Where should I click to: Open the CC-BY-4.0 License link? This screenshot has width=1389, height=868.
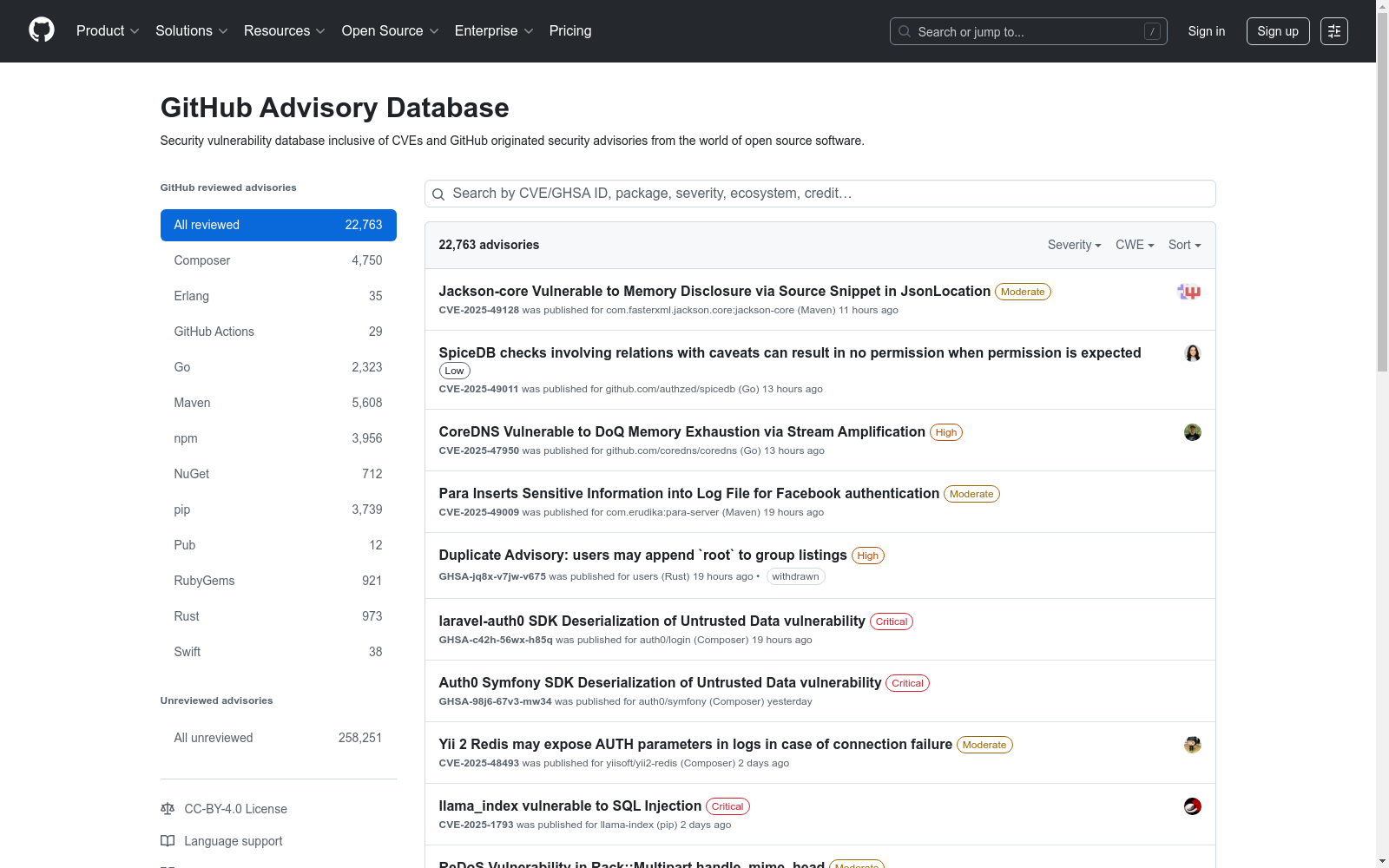[x=235, y=809]
